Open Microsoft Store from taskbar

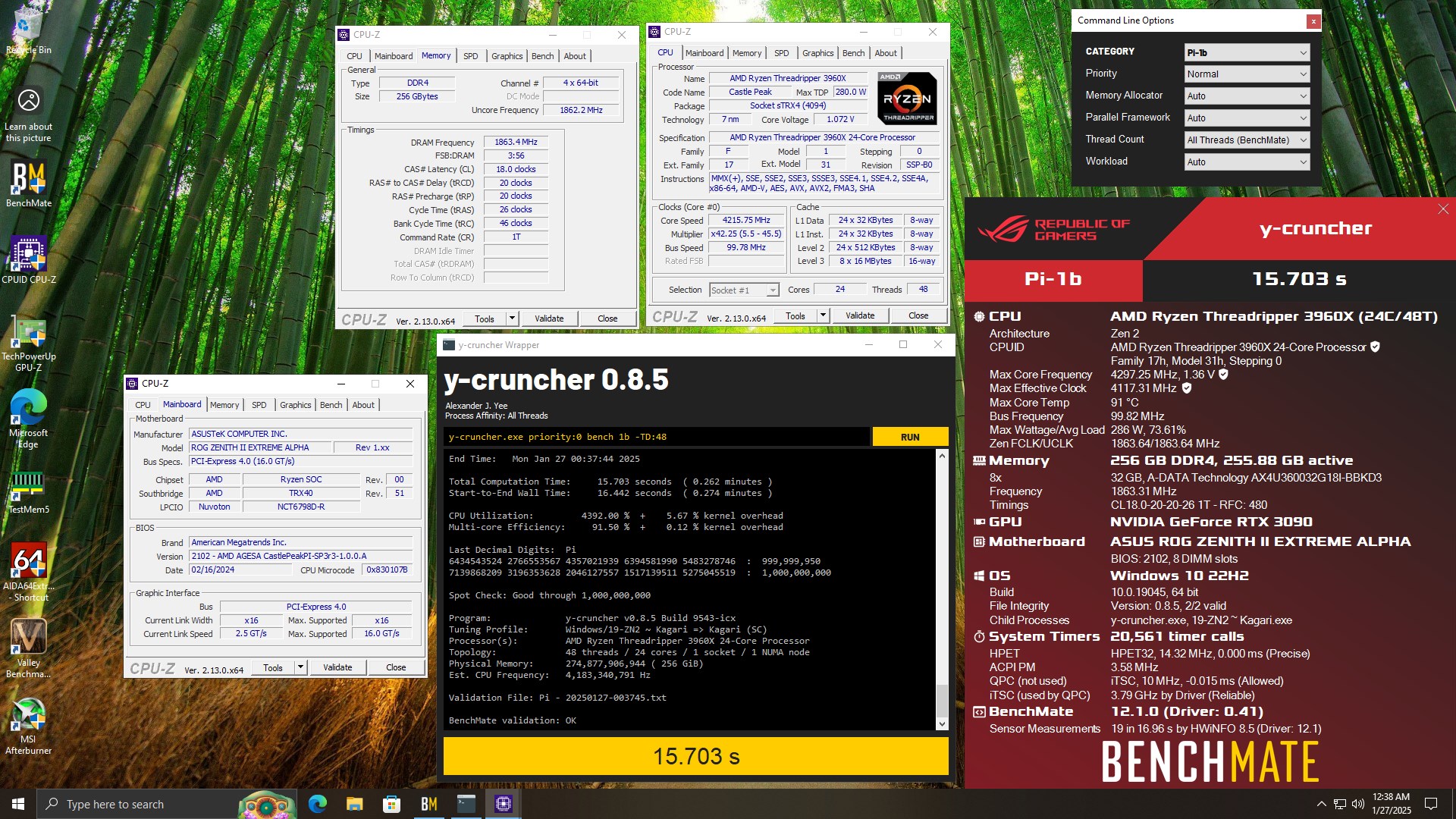click(x=391, y=804)
